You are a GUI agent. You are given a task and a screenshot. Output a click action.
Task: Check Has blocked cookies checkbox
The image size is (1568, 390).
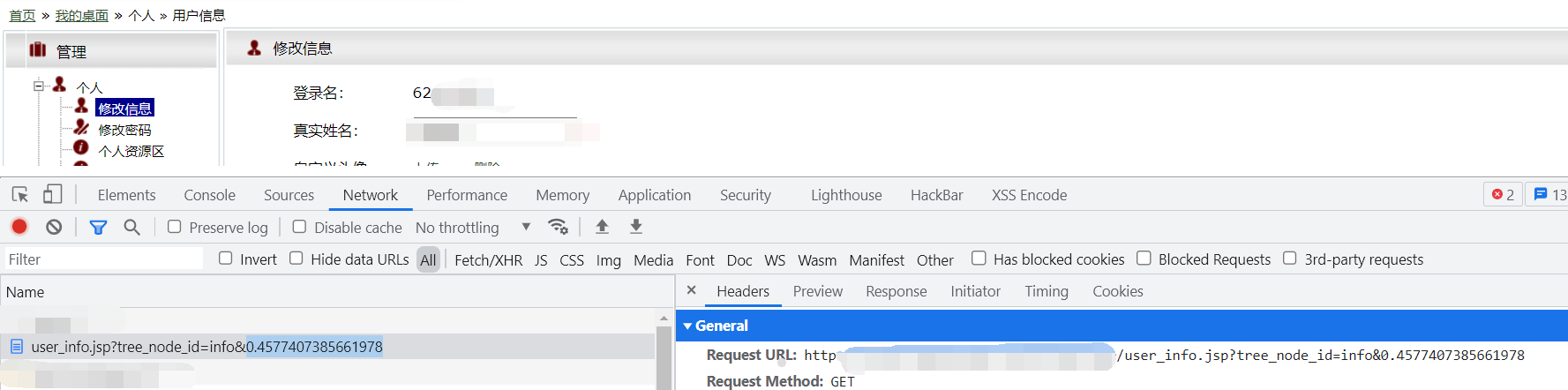tap(979, 258)
